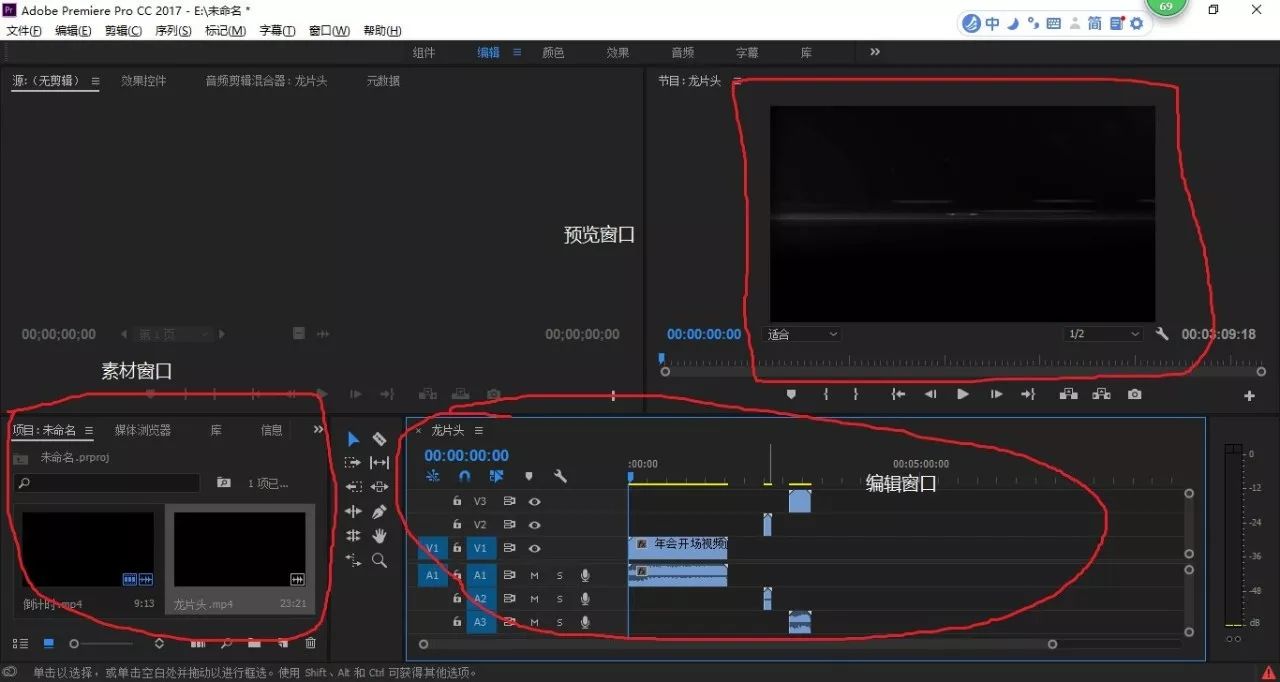Go to In point in Program monitor
Screen dimensions: 1280x682
click(898, 395)
